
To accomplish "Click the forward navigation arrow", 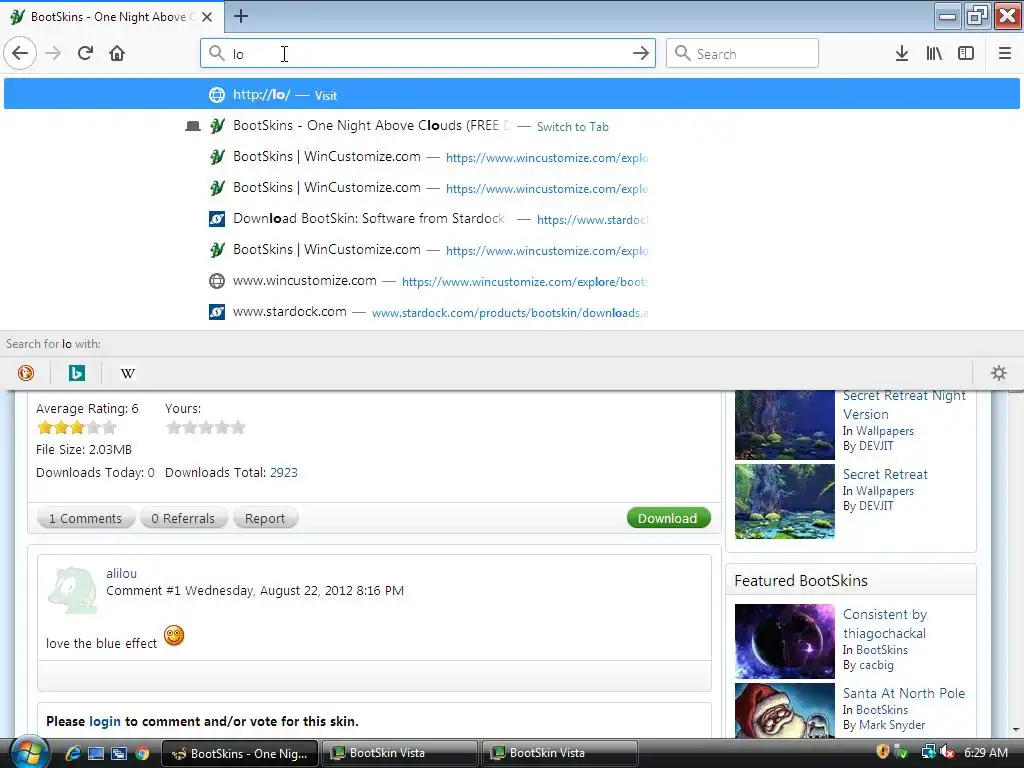I will point(54,53).
